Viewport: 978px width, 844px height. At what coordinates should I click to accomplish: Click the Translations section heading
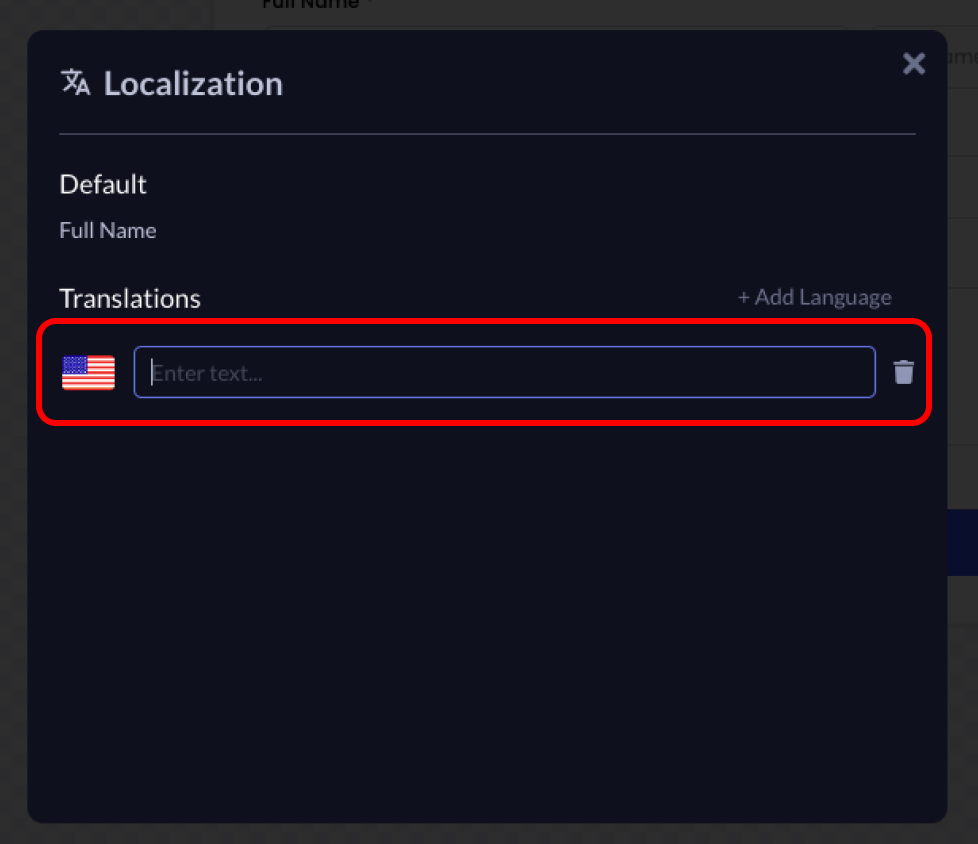(130, 299)
